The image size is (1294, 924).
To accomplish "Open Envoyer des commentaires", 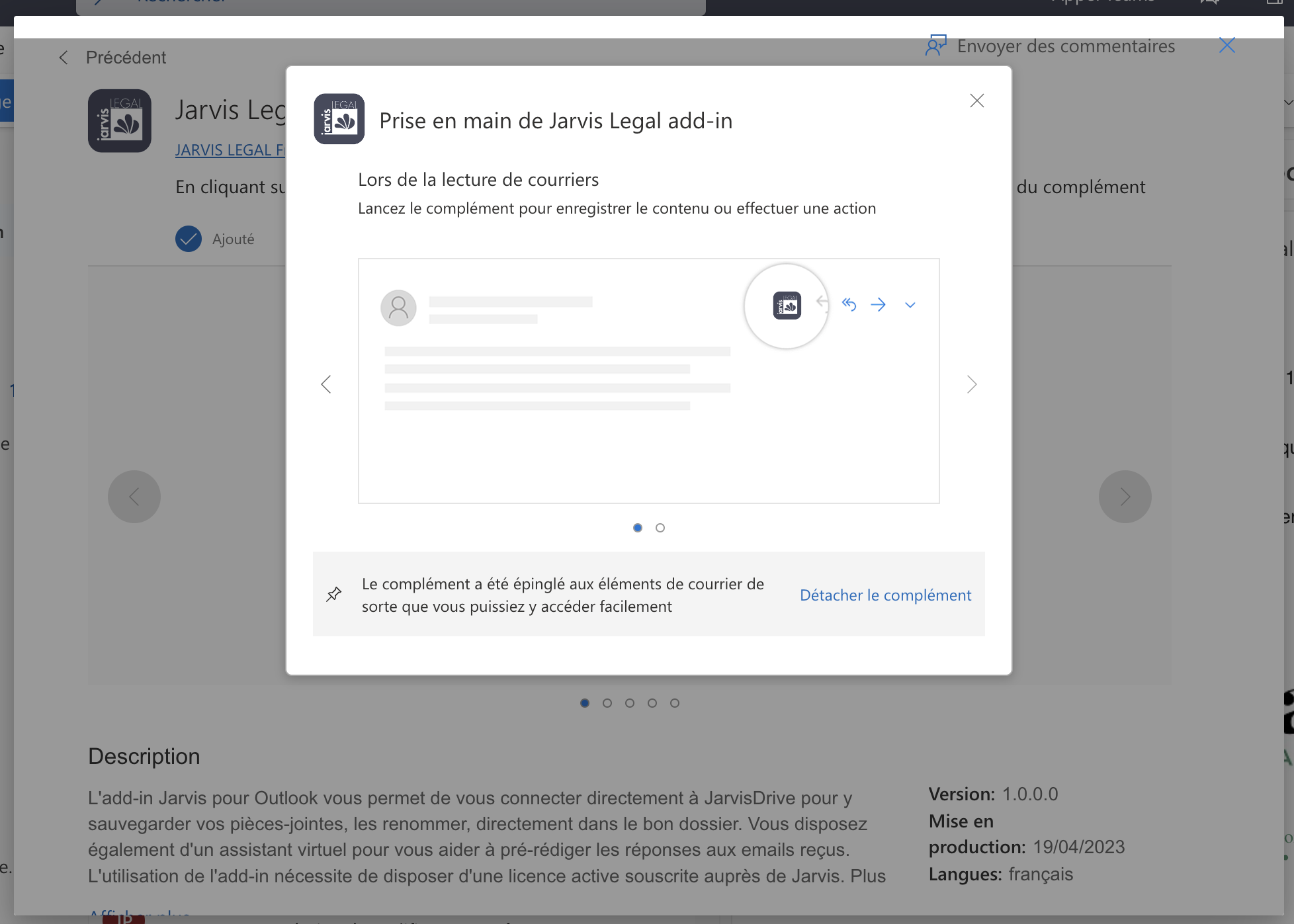I will click(x=1065, y=46).
